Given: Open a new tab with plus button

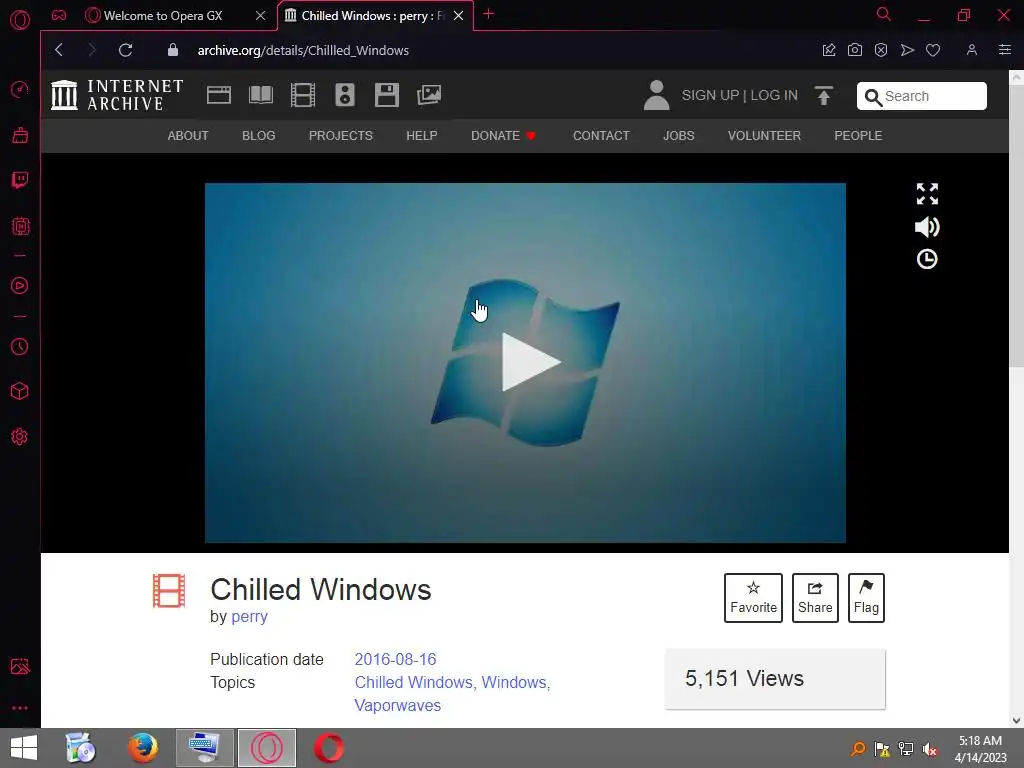Looking at the screenshot, I should (x=488, y=14).
